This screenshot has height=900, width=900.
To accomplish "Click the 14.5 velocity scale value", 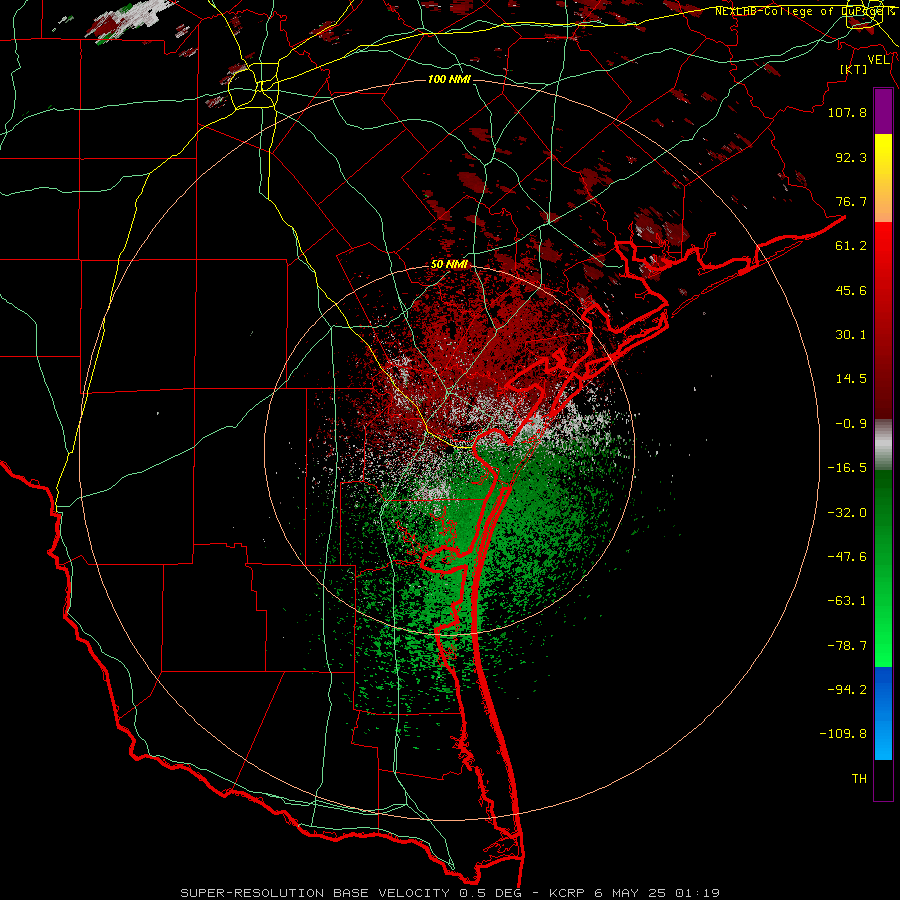I will click(851, 379).
